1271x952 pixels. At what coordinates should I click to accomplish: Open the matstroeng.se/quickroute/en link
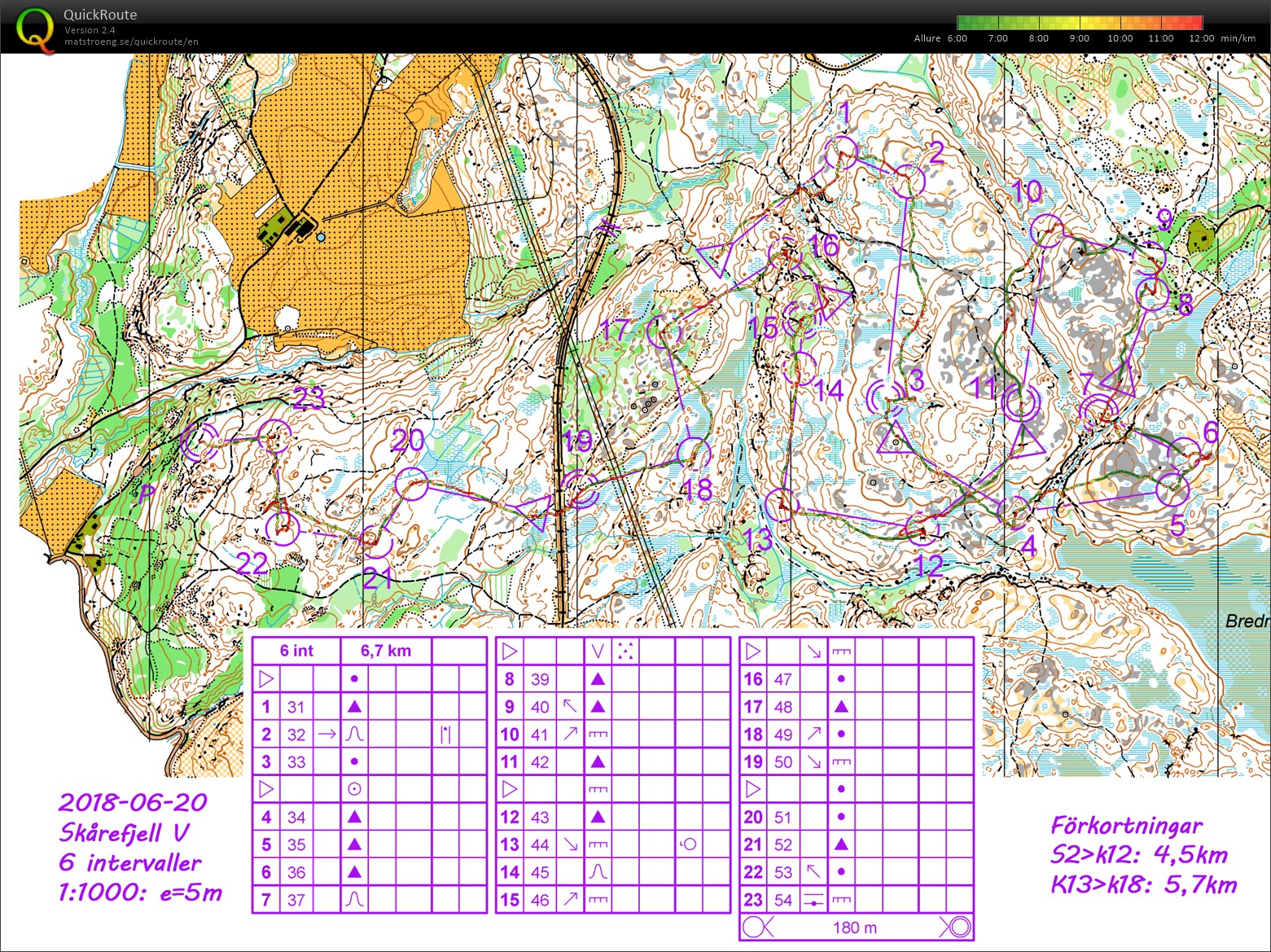coord(131,42)
